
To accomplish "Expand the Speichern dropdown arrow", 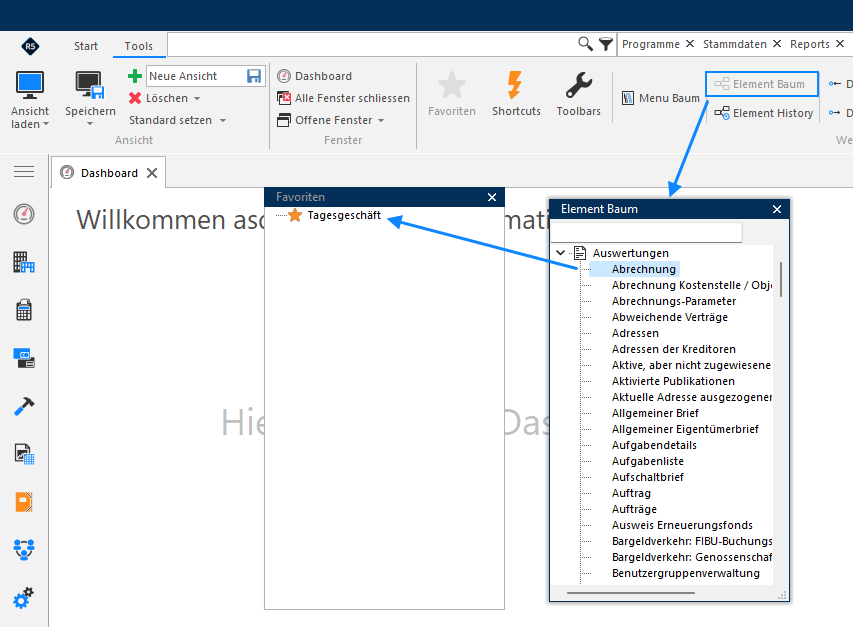I will coord(90,124).
